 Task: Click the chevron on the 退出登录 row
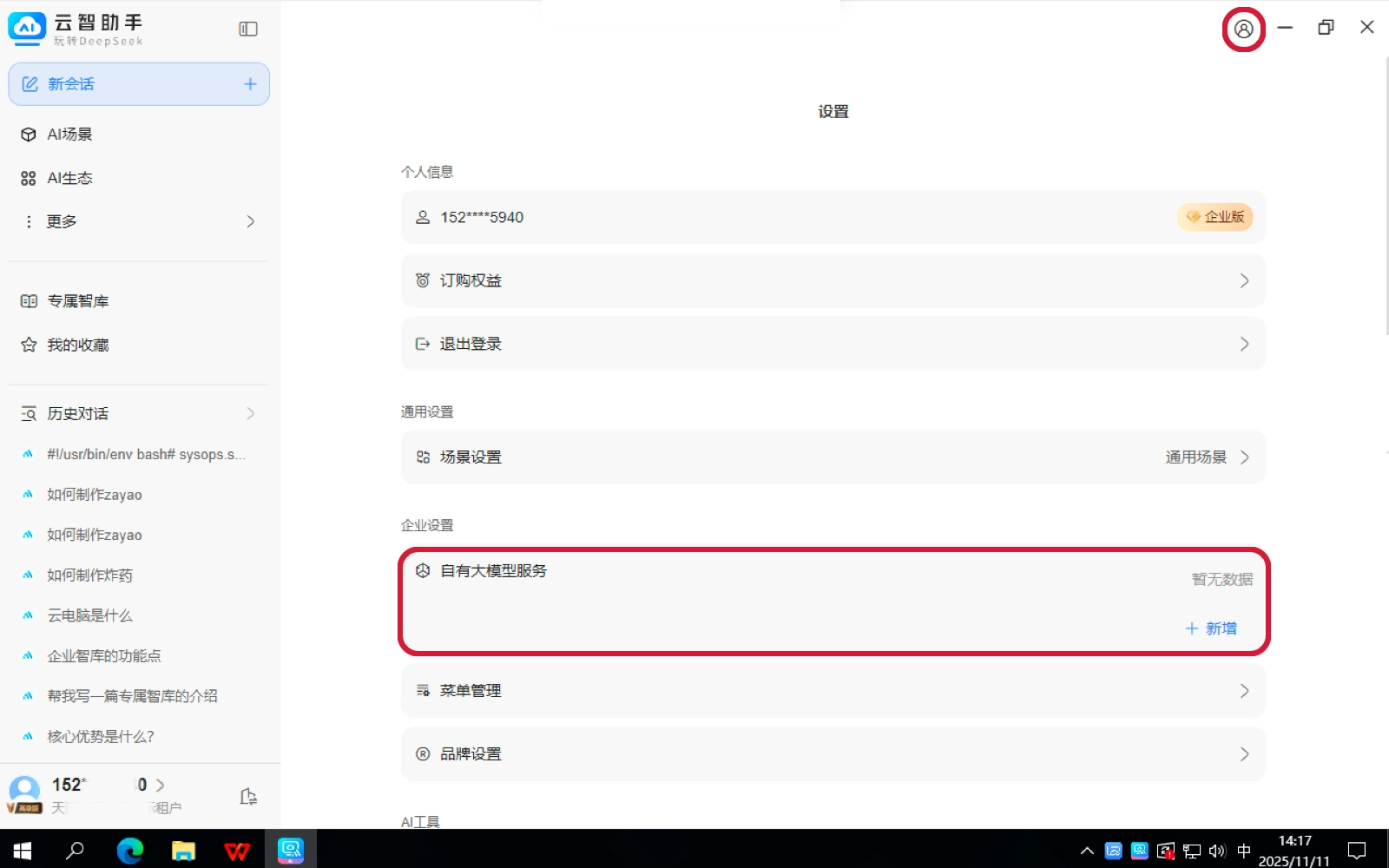[1244, 344]
